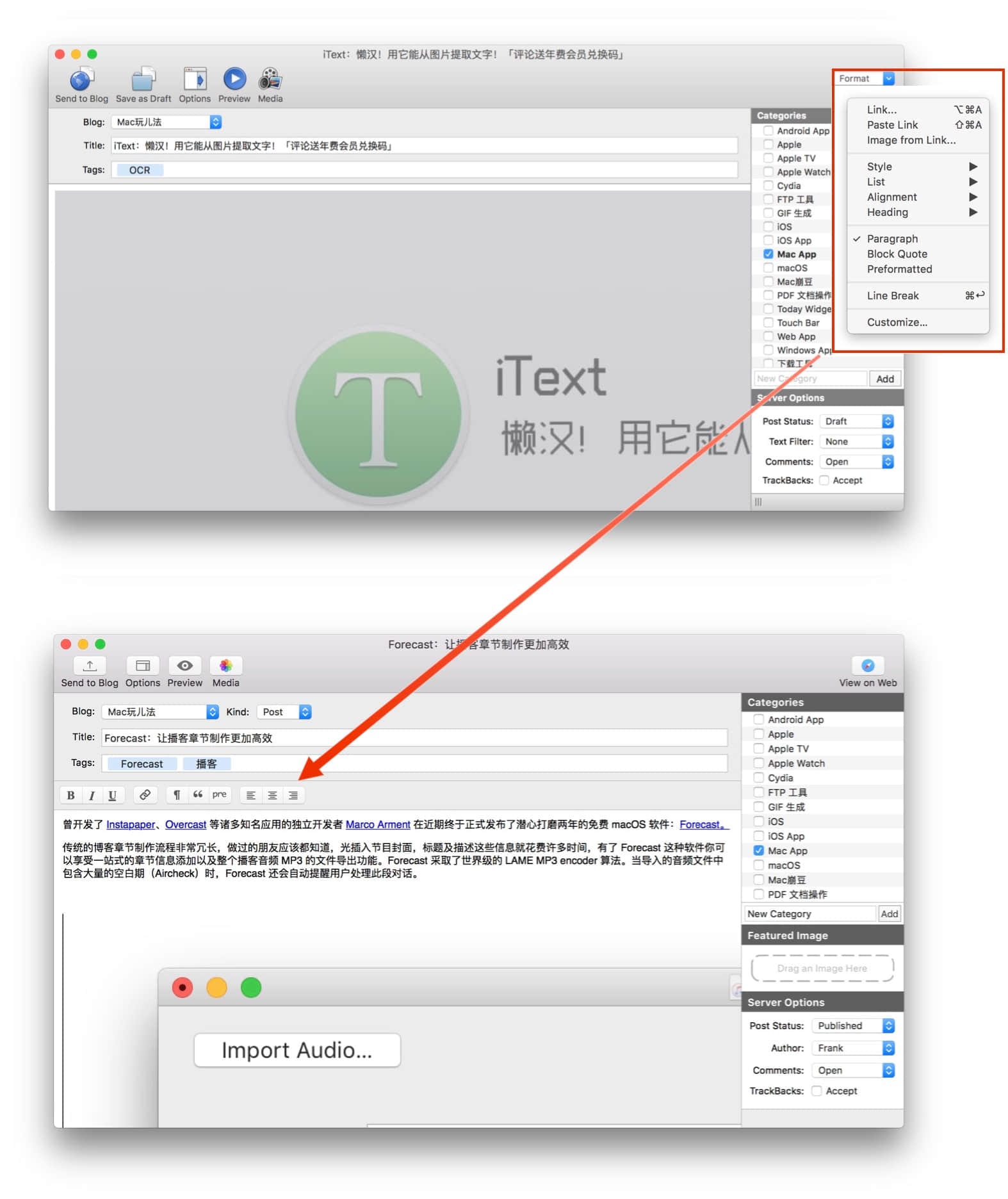Click Add category button in Forecast window
Image resolution: width=1008 pixels, height=1199 pixels.
point(890,914)
